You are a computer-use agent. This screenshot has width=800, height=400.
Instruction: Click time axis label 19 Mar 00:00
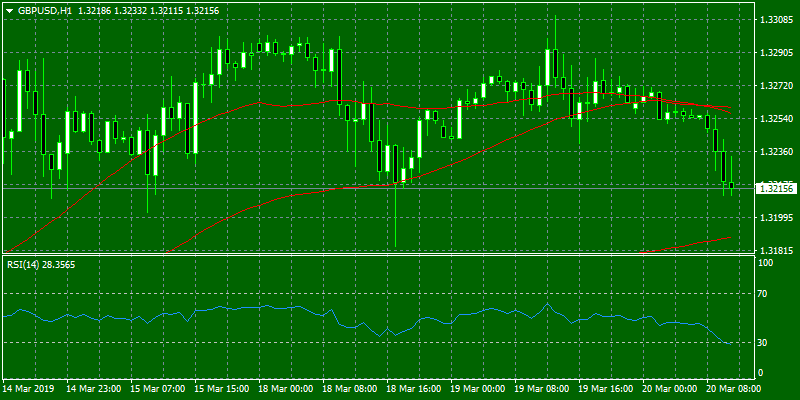click(478, 388)
